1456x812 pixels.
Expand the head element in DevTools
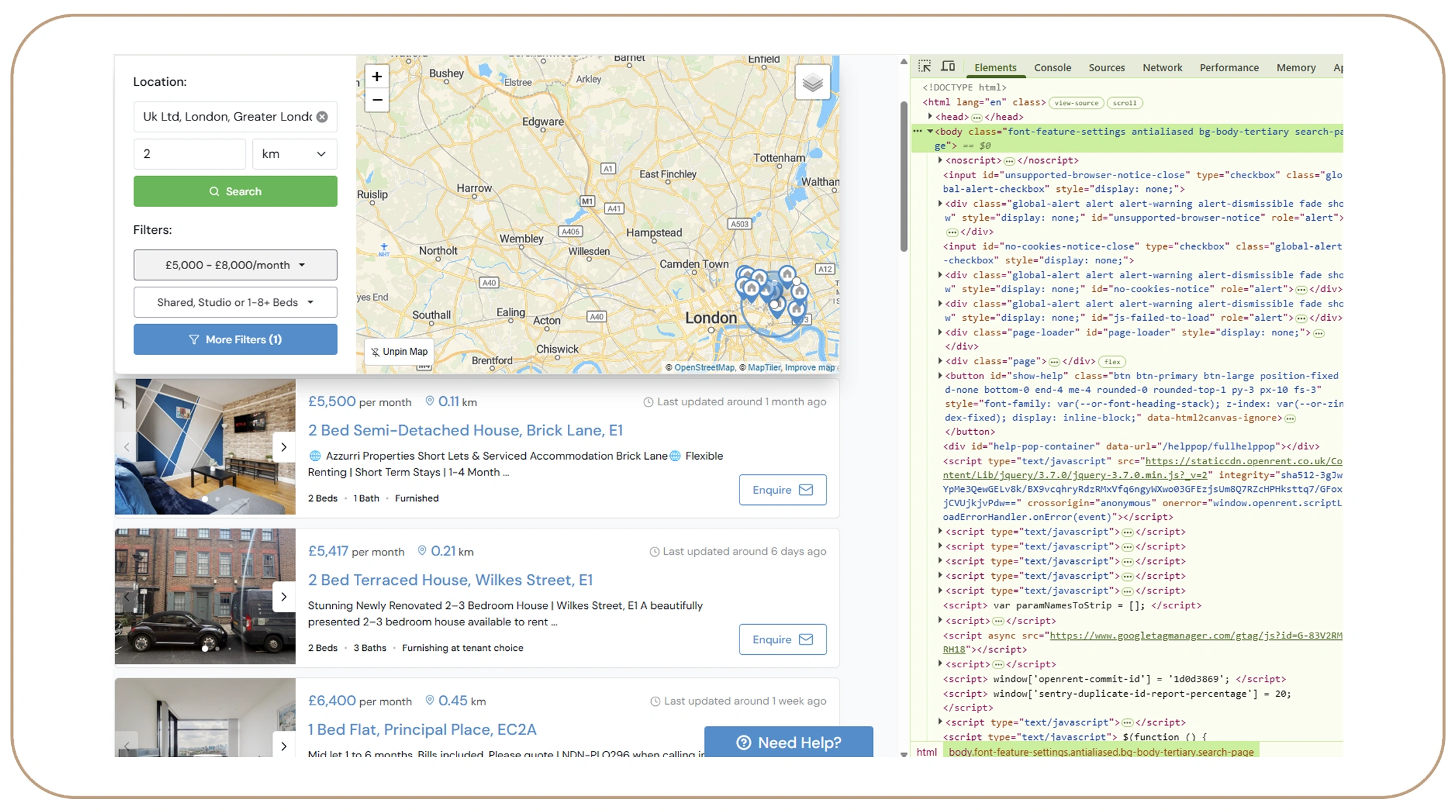(x=930, y=117)
